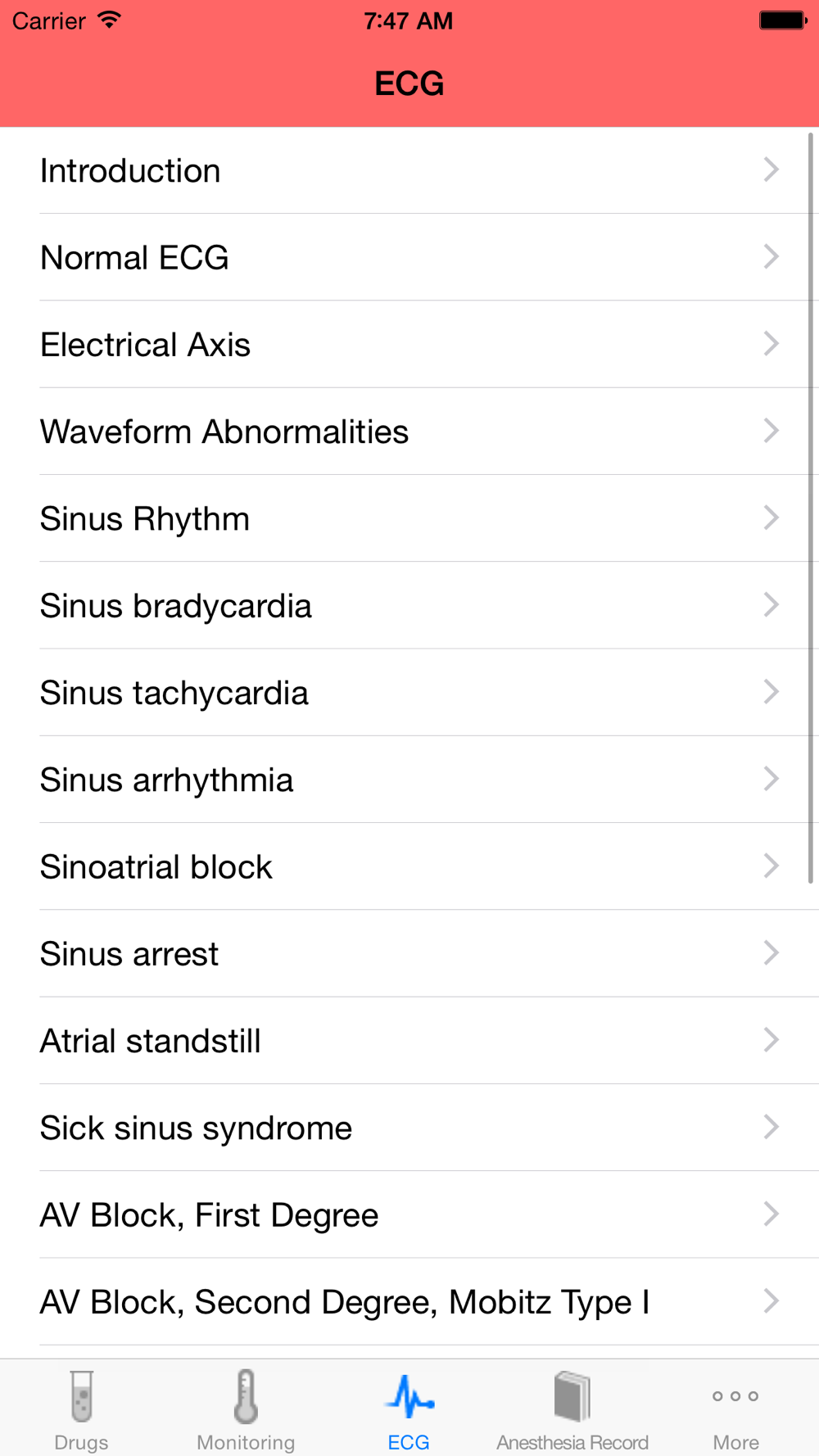Viewport: 819px width, 1456px height.
Task: Tap the Monitoring thermometer icon
Action: [x=246, y=1396]
